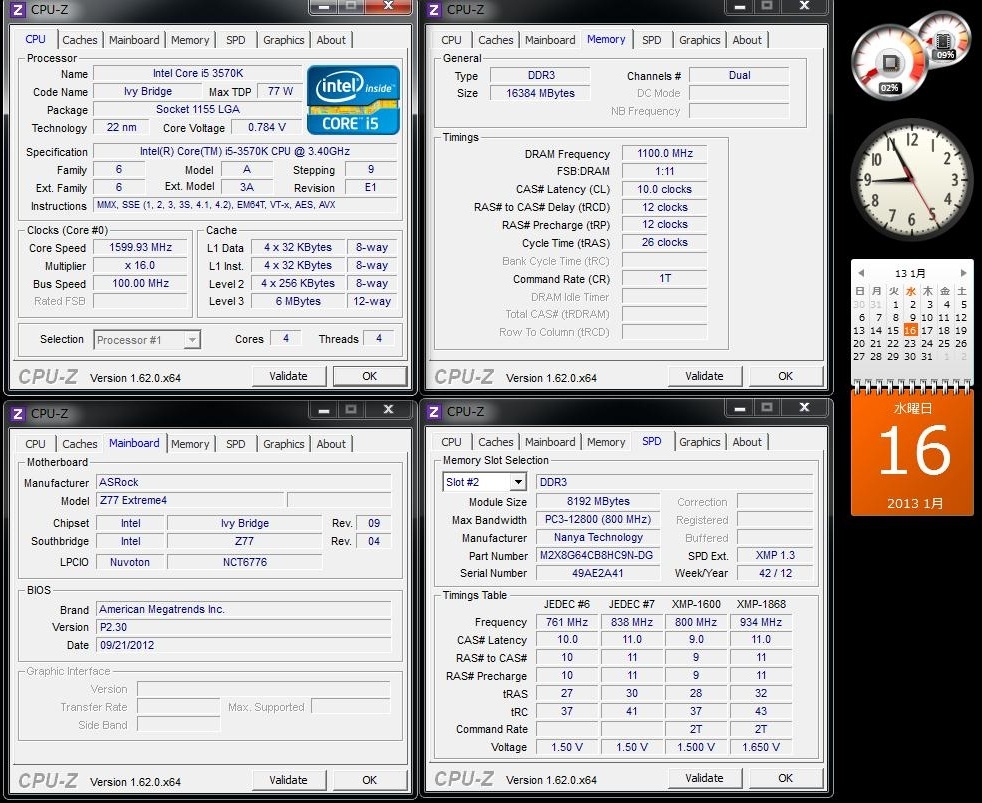Open the Processor #1 selection dropdown
This screenshot has height=803, width=982.
click(x=190, y=340)
